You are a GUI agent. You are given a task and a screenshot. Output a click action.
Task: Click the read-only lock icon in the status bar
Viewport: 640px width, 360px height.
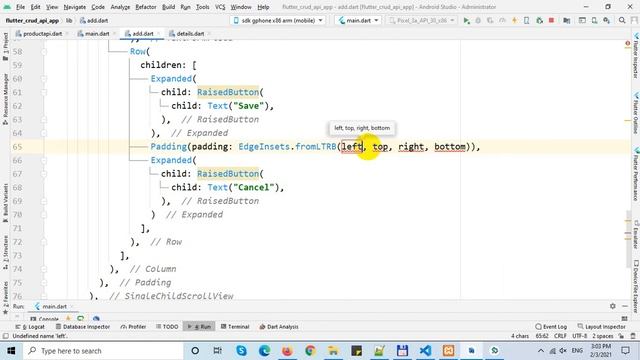[621, 336]
